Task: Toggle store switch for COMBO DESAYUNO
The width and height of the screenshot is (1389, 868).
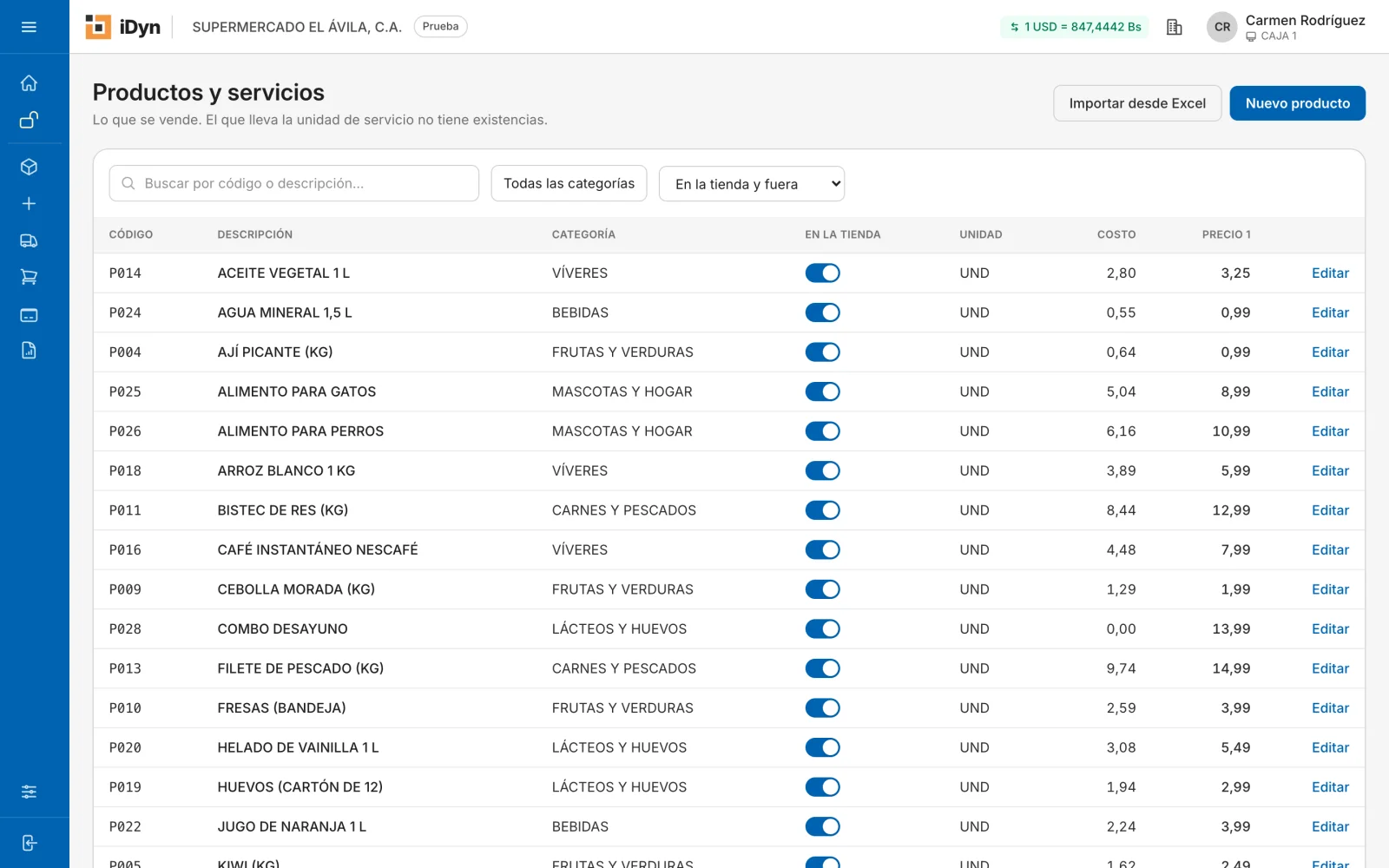Action: point(822,629)
